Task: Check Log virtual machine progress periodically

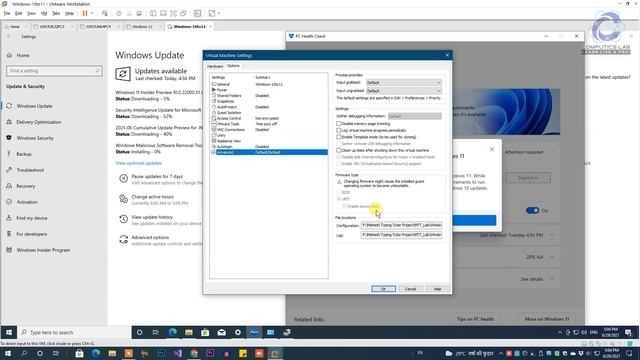Action: click(338, 130)
